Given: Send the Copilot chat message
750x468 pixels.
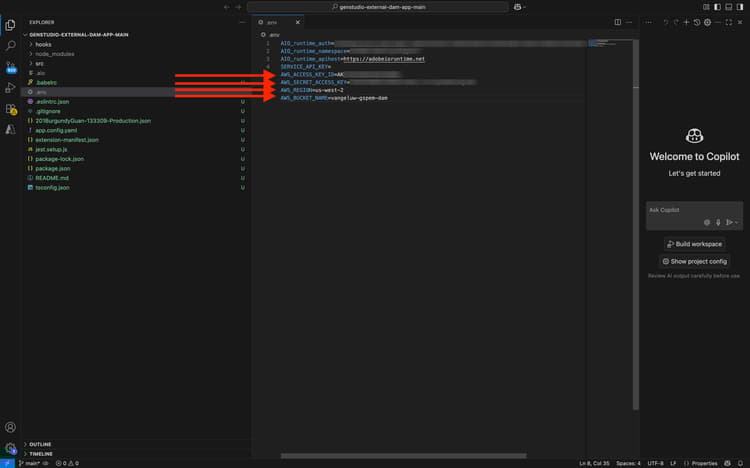Looking at the screenshot, I should [729, 222].
